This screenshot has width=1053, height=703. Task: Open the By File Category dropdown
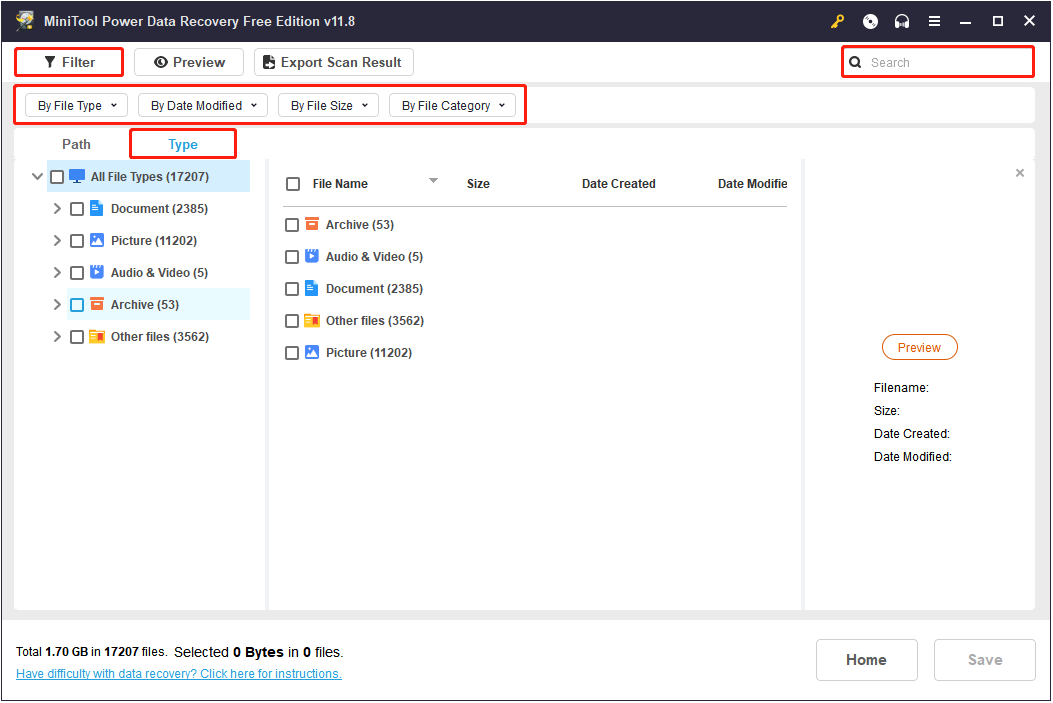(x=453, y=105)
